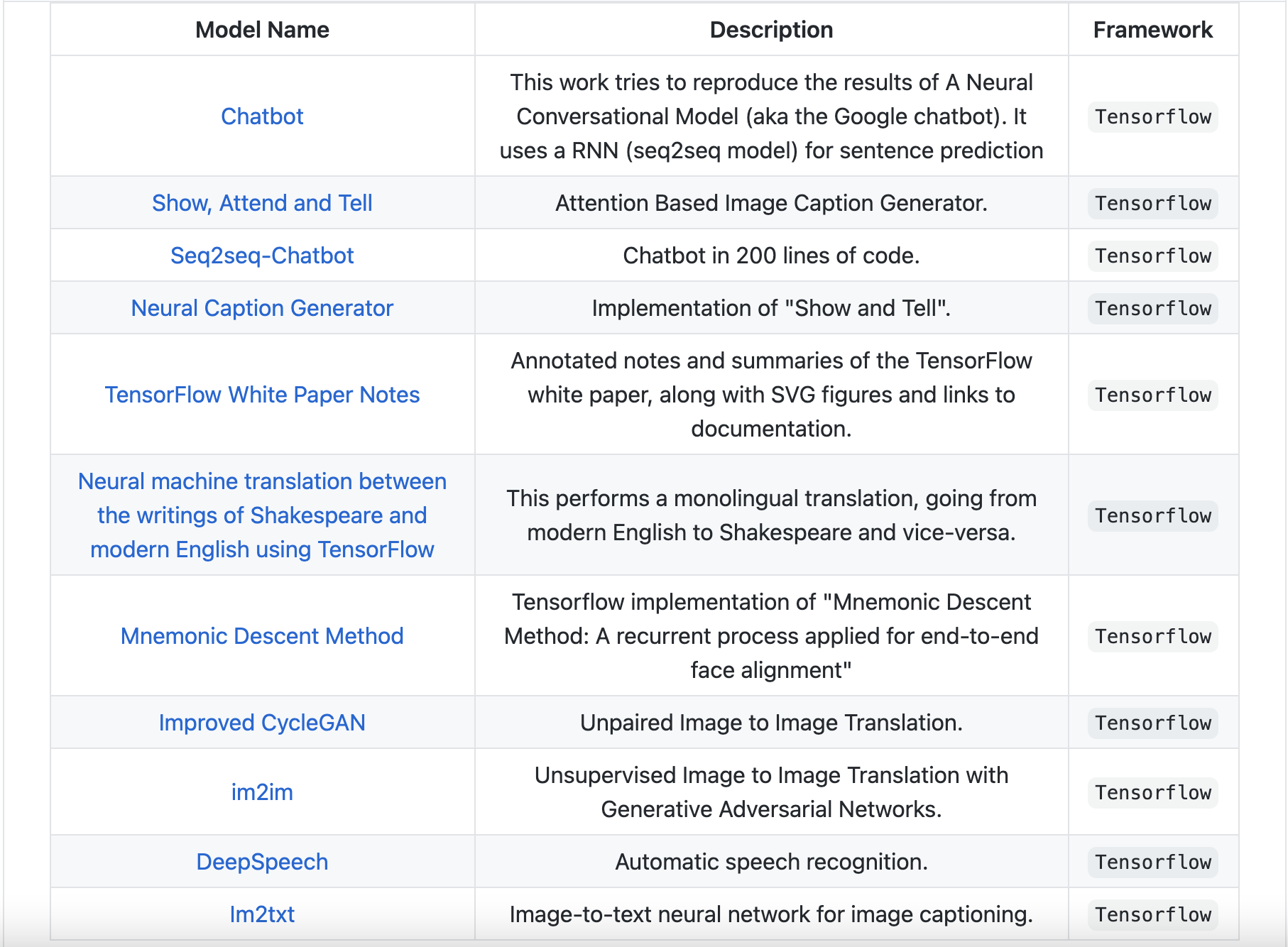The width and height of the screenshot is (1288, 947).
Task: Click the Tensorflow tag in Chatbot row
Action: (1153, 116)
